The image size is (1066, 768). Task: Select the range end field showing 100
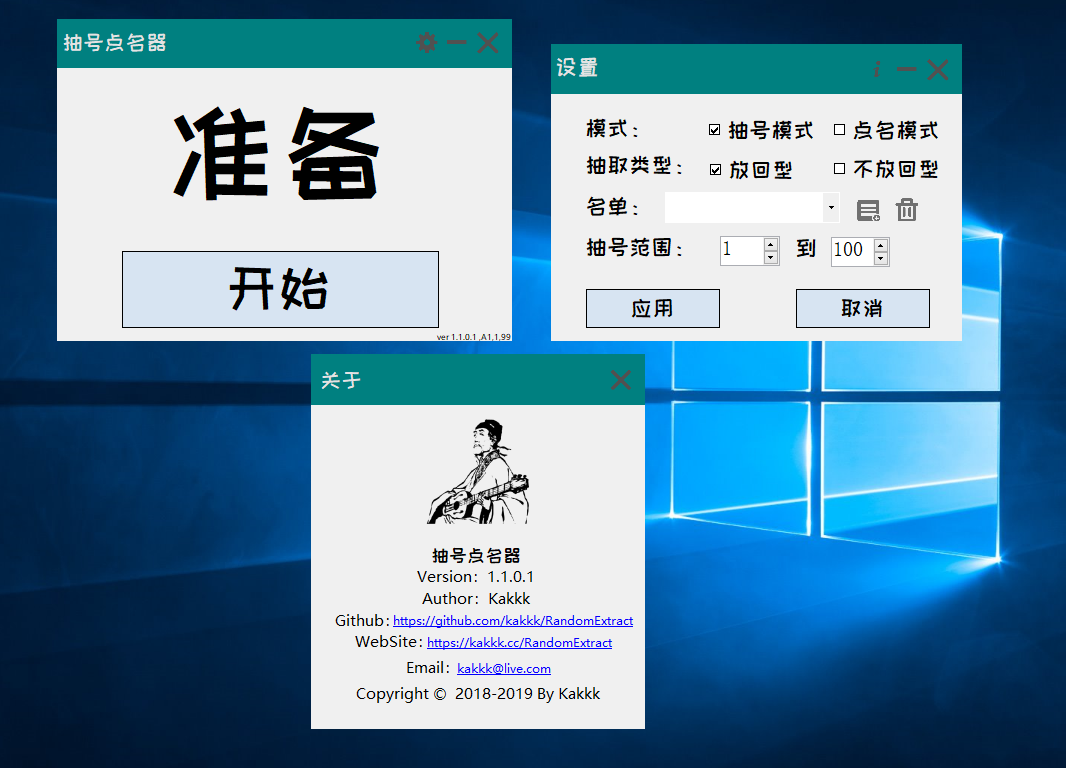coord(850,250)
